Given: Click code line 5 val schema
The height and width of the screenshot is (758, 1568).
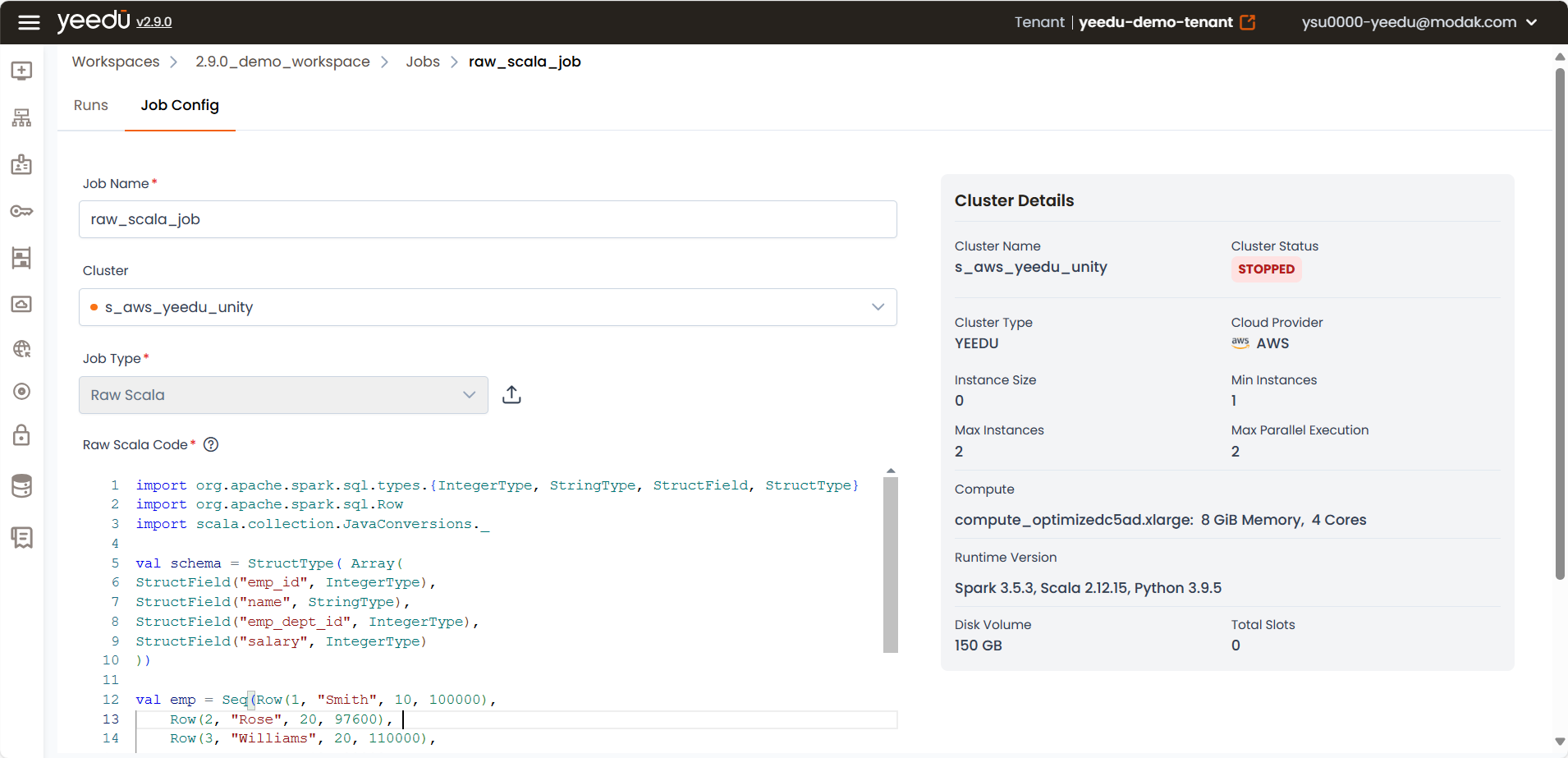Looking at the screenshot, I should pos(269,563).
